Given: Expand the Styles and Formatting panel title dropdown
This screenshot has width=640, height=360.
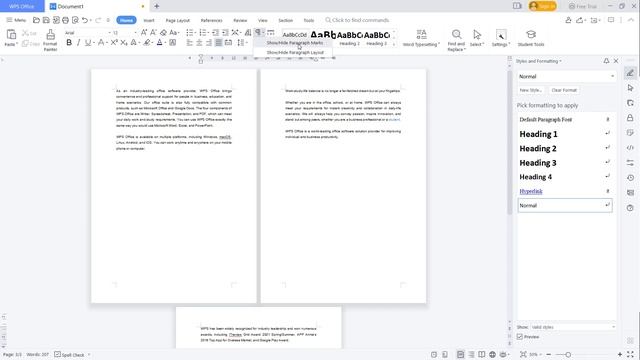Looking at the screenshot, I should coord(560,61).
